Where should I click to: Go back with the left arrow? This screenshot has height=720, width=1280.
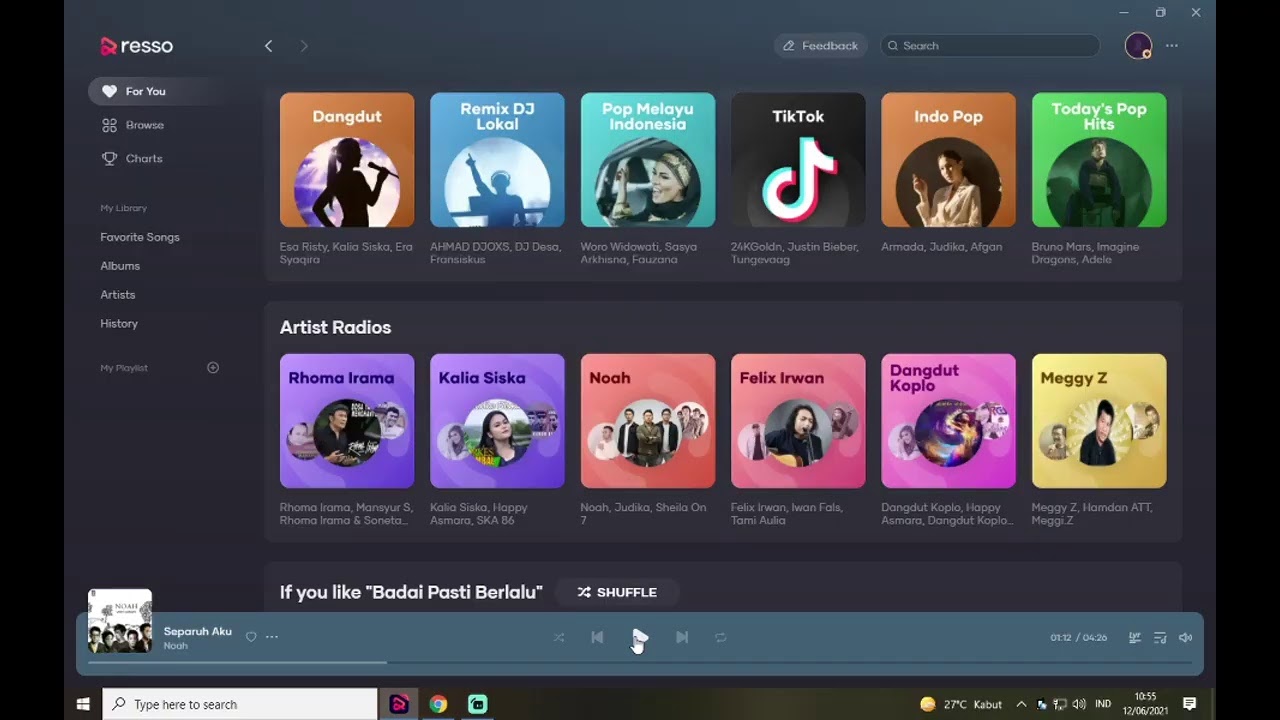[x=268, y=46]
